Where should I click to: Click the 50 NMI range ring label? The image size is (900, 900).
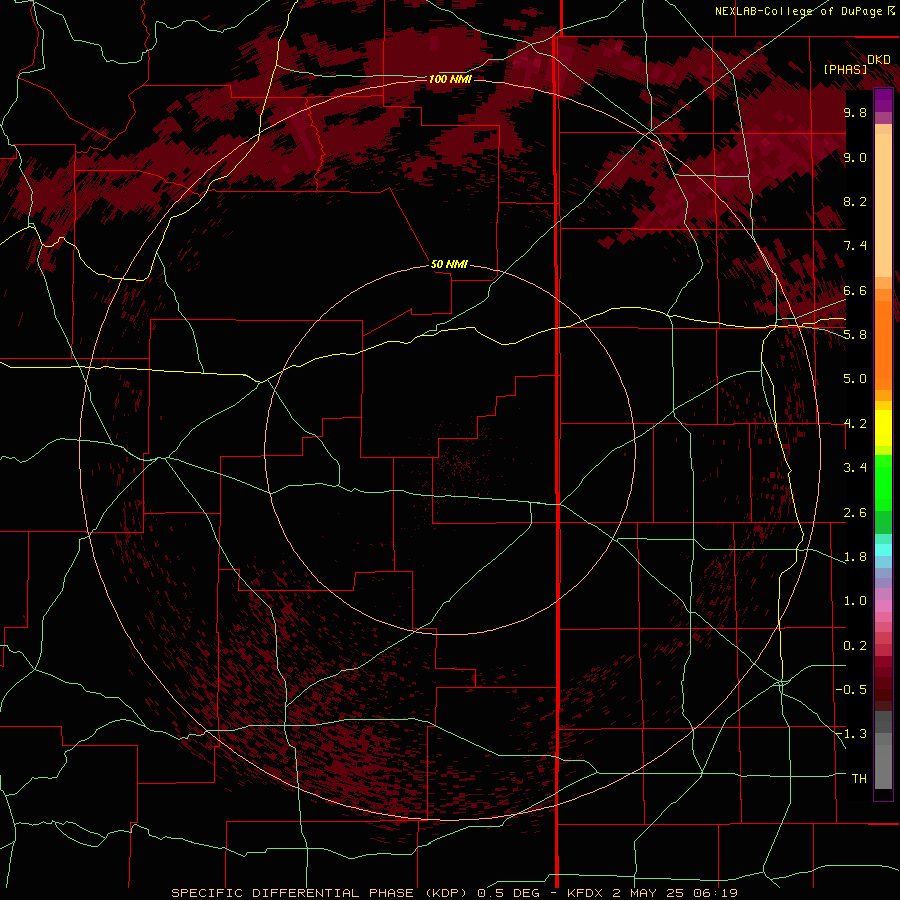pos(449,264)
